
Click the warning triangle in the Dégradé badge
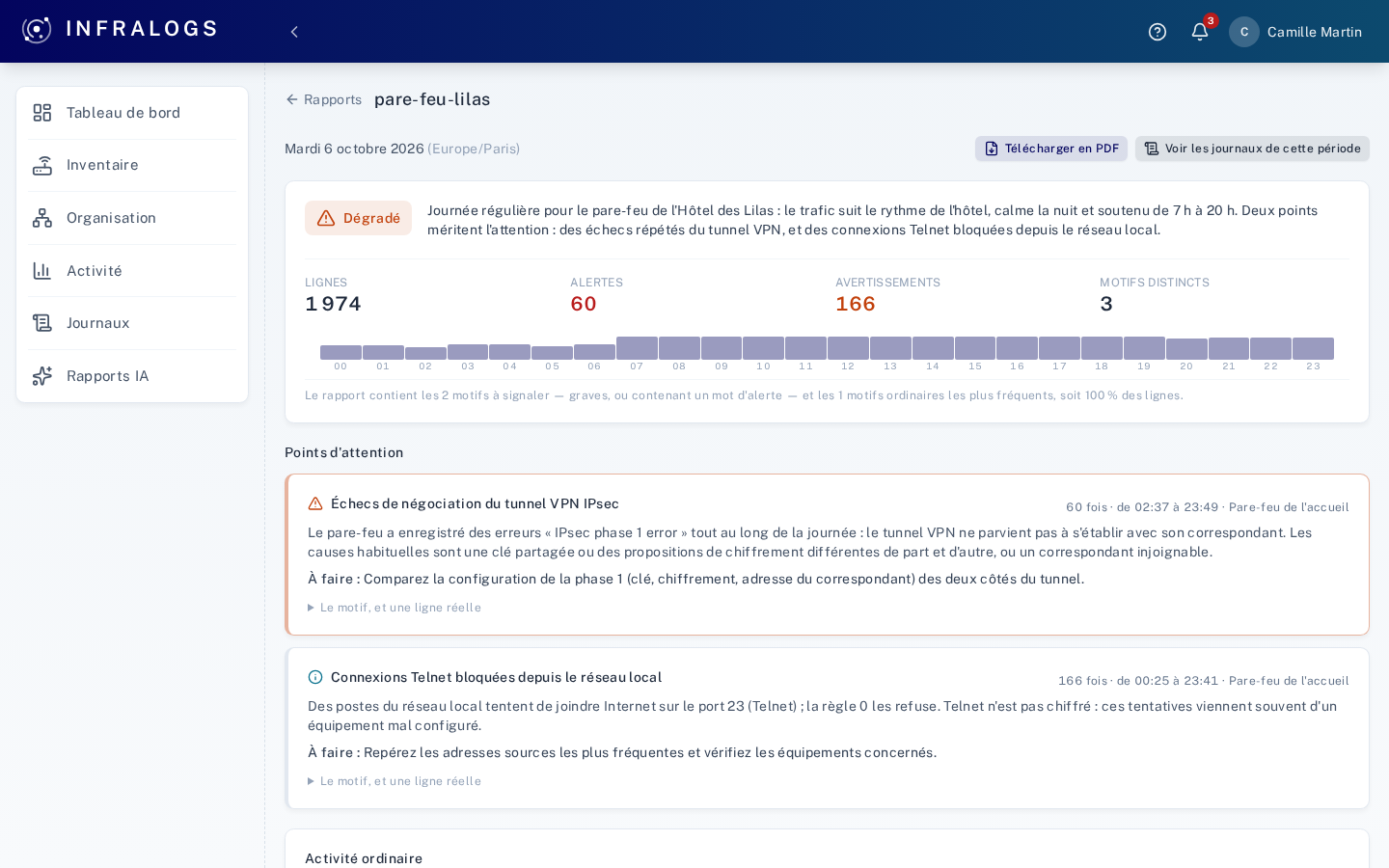[326, 218]
